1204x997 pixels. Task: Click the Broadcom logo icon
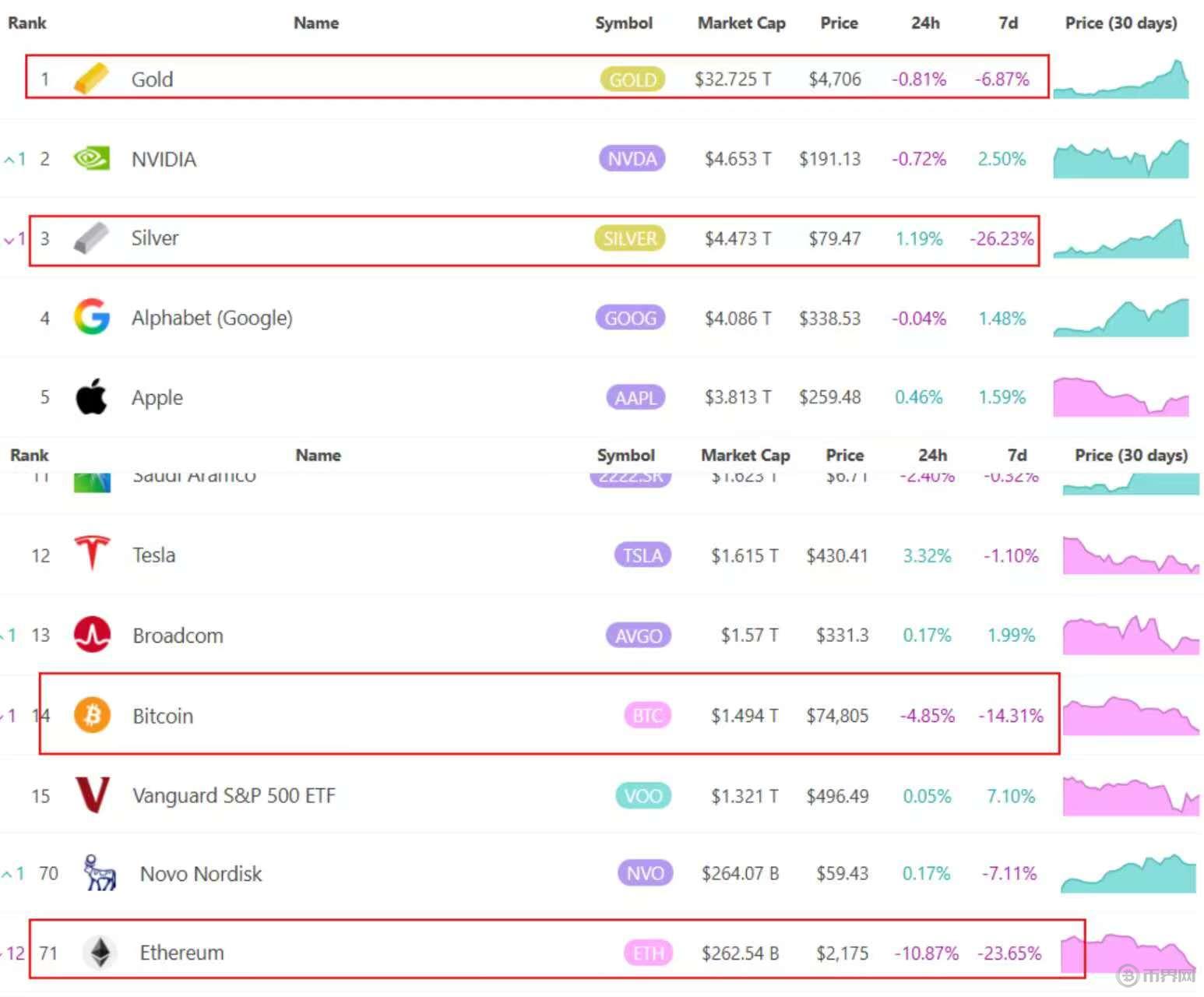tap(92, 635)
